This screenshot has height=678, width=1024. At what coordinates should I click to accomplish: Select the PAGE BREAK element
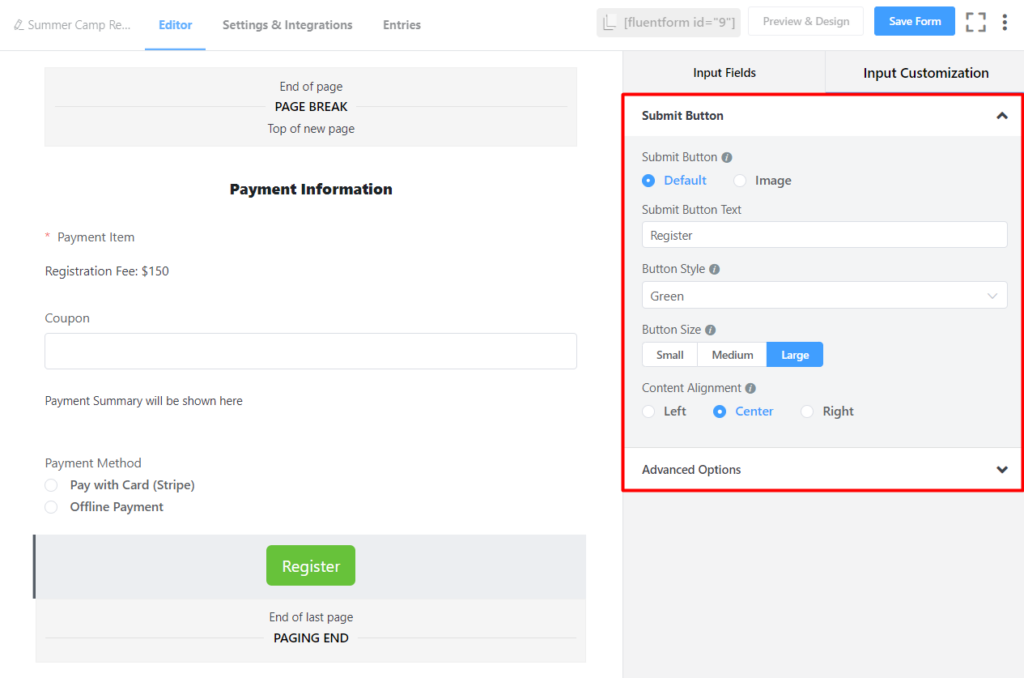tap(311, 106)
